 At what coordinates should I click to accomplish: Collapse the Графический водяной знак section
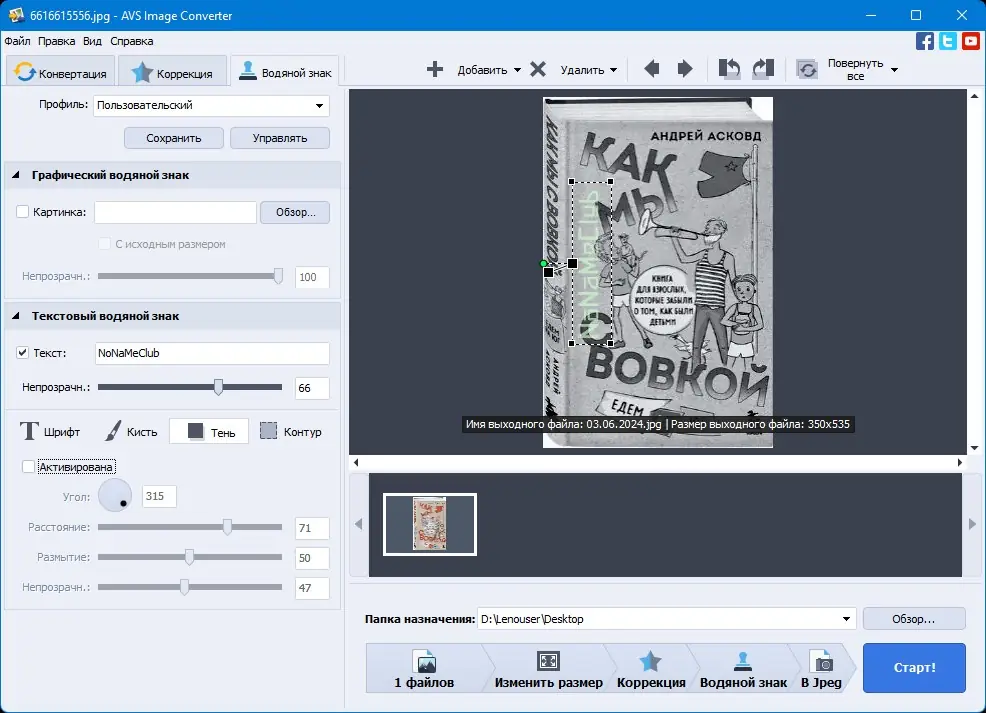coord(17,175)
